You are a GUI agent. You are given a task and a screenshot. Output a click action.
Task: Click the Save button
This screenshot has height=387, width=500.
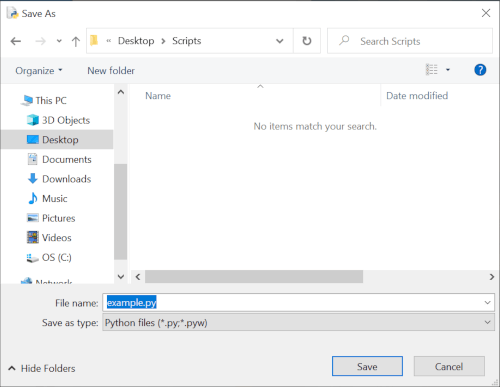coord(367,366)
